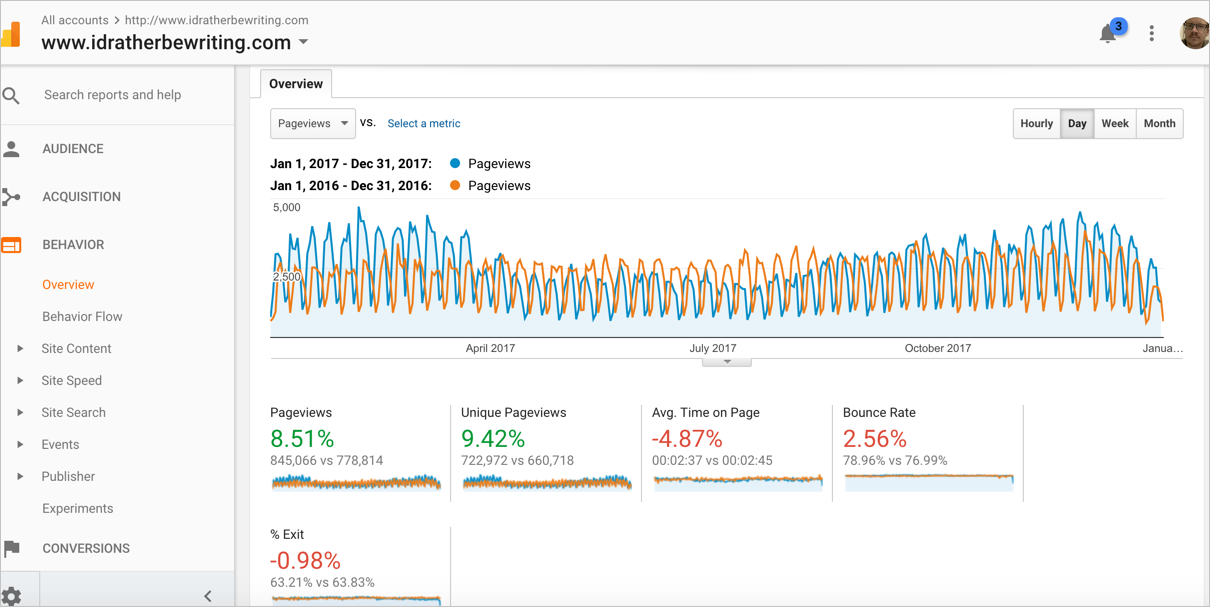Select the % Exit sparkline

356,601
